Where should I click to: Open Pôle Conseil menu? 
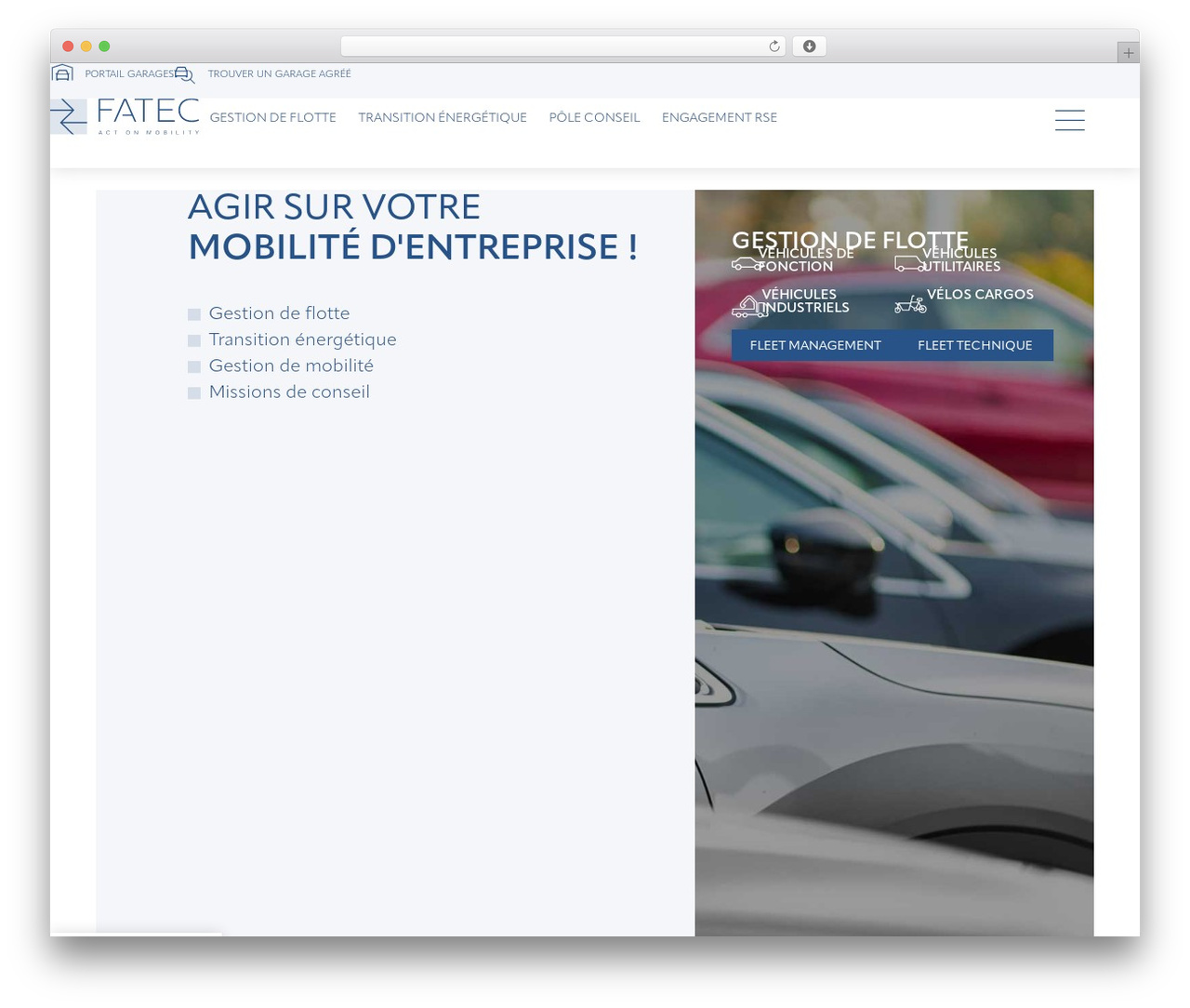pos(595,117)
